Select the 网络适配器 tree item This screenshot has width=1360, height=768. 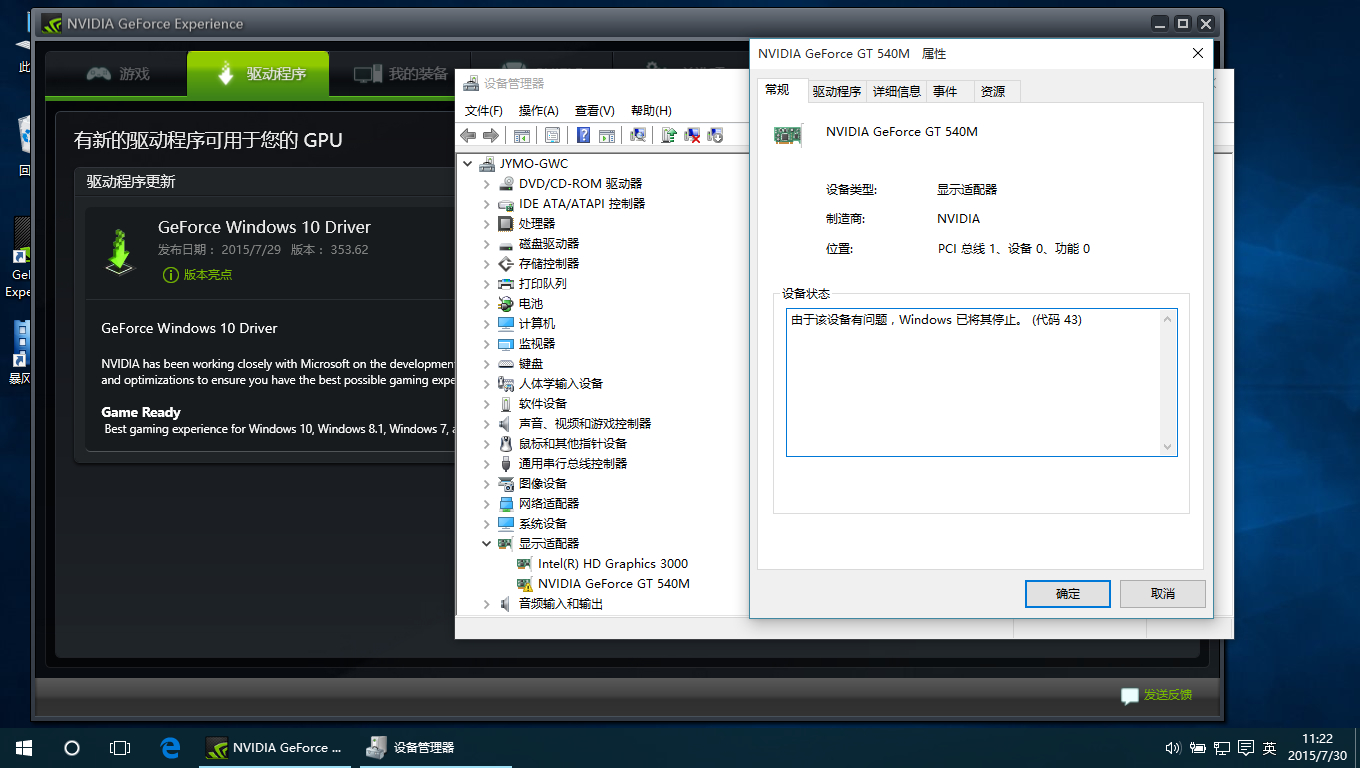[549, 504]
